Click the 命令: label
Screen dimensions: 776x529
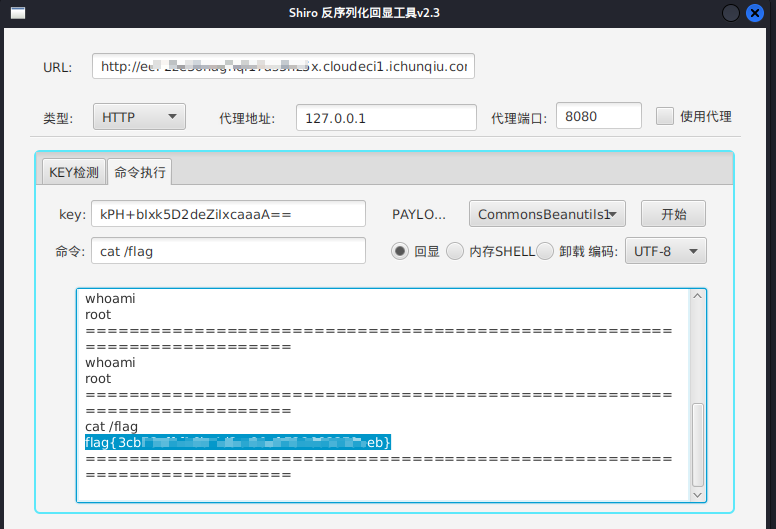70,251
